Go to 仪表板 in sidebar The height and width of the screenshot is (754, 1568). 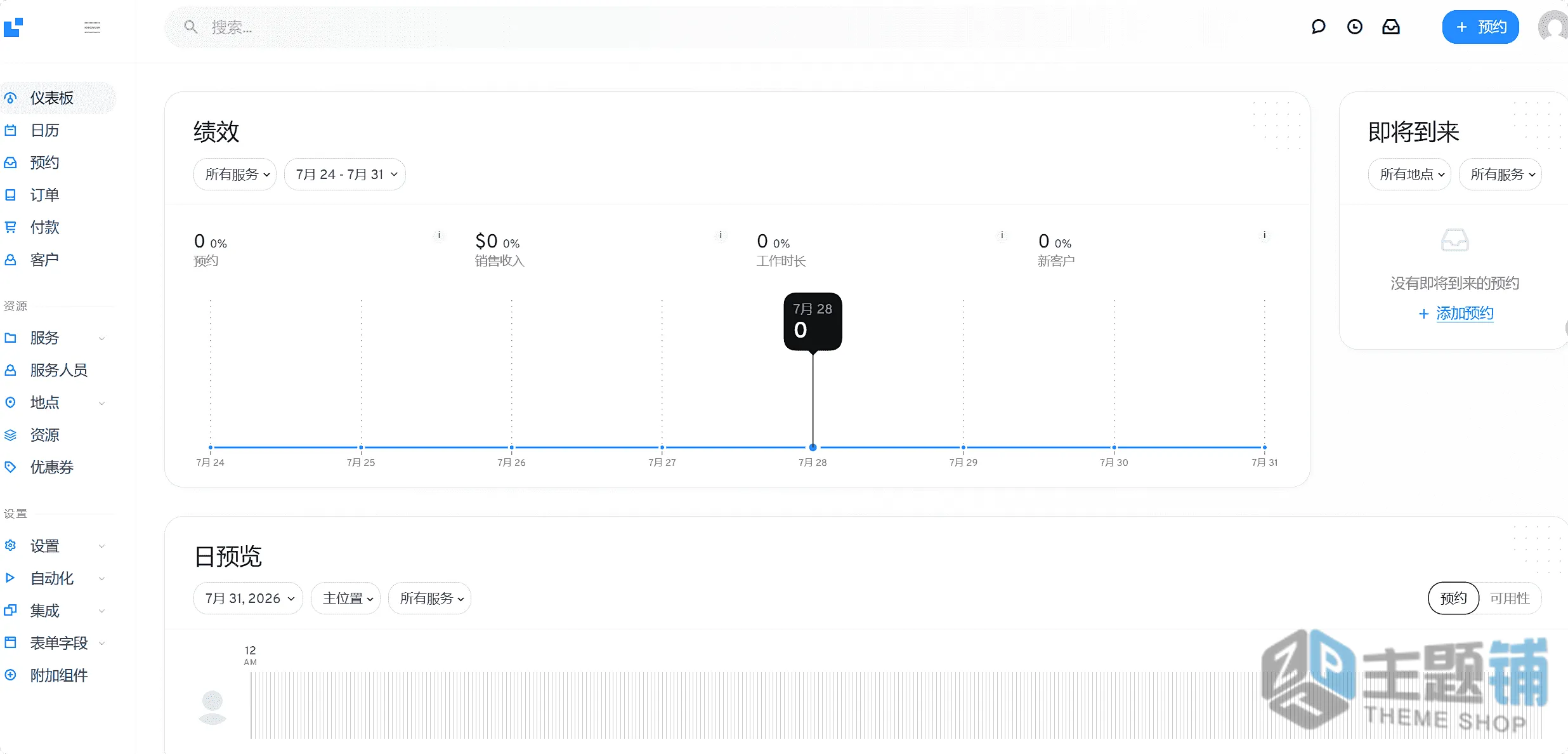point(57,98)
